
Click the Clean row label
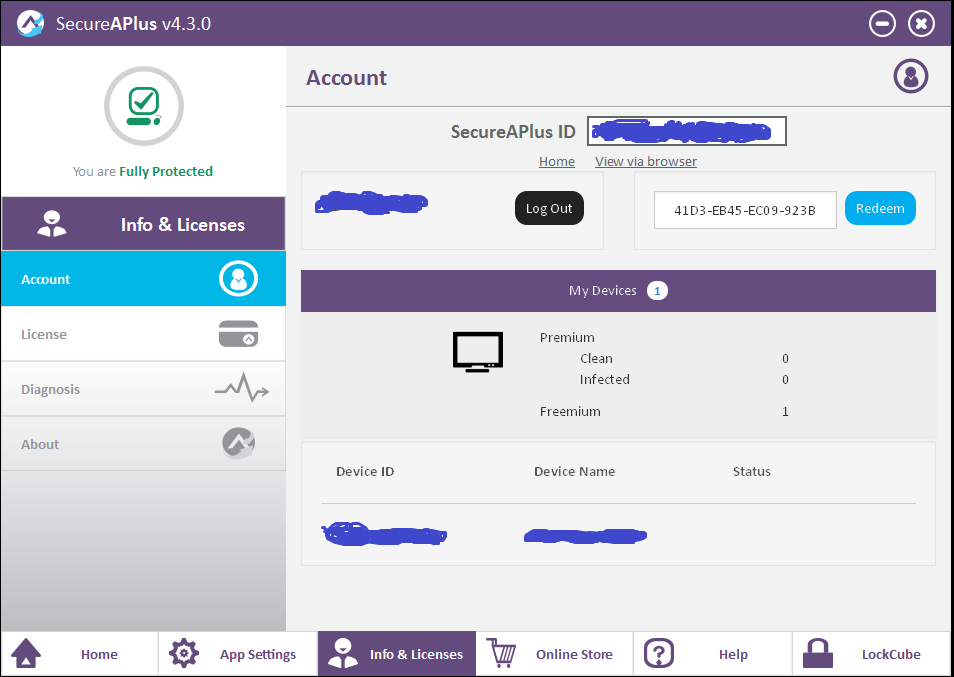pyautogui.click(x=596, y=358)
